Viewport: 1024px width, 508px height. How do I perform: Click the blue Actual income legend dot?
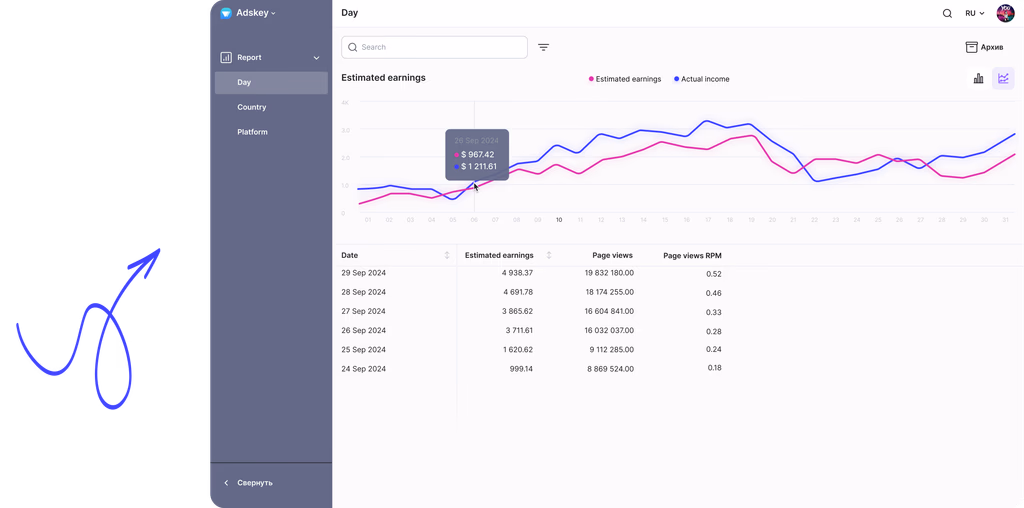pos(677,79)
